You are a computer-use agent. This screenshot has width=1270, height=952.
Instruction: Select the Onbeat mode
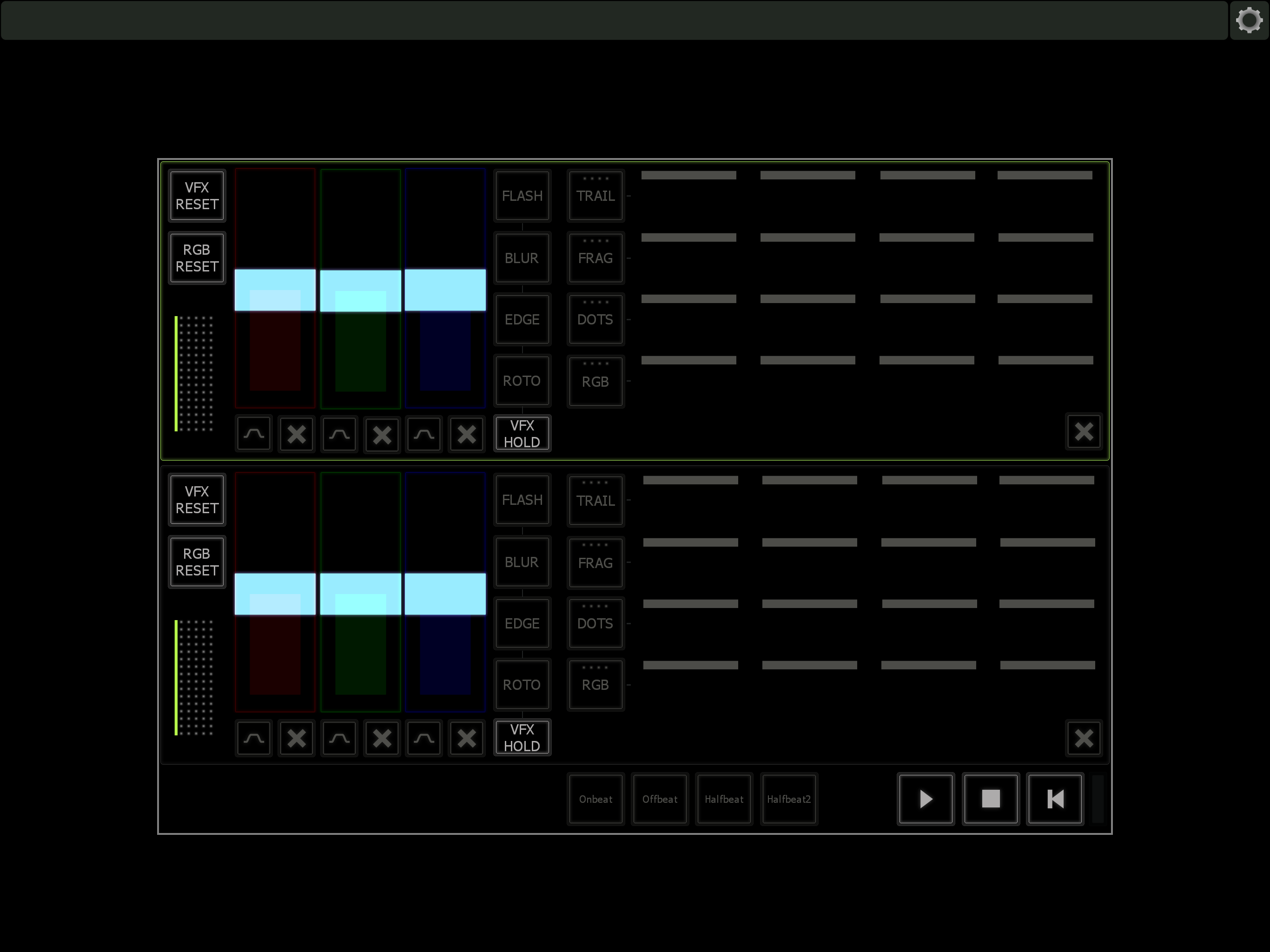click(595, 799)
